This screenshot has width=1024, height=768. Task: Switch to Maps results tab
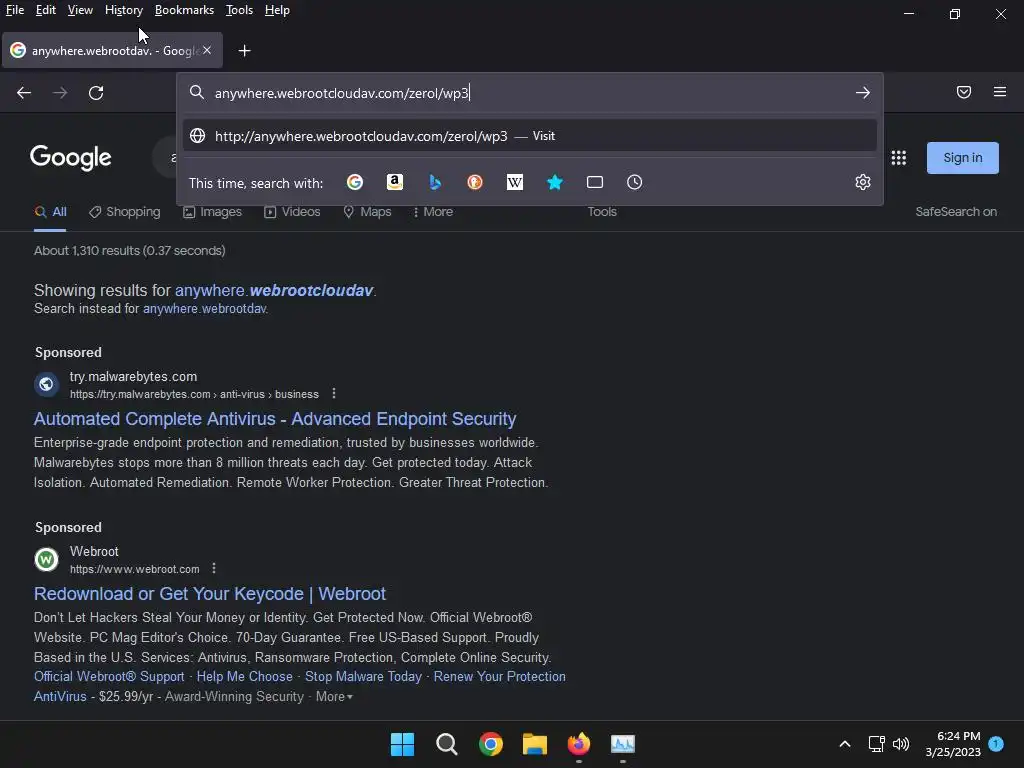tap(367, 212)
